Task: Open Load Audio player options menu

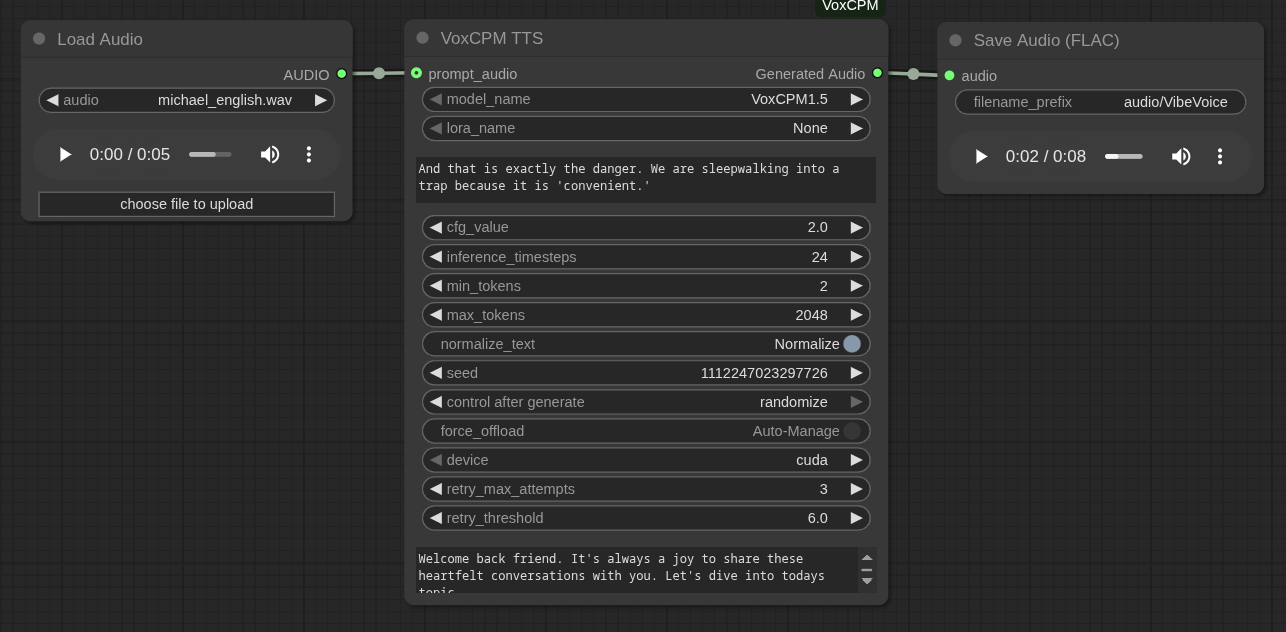Action: coord(309,154)
